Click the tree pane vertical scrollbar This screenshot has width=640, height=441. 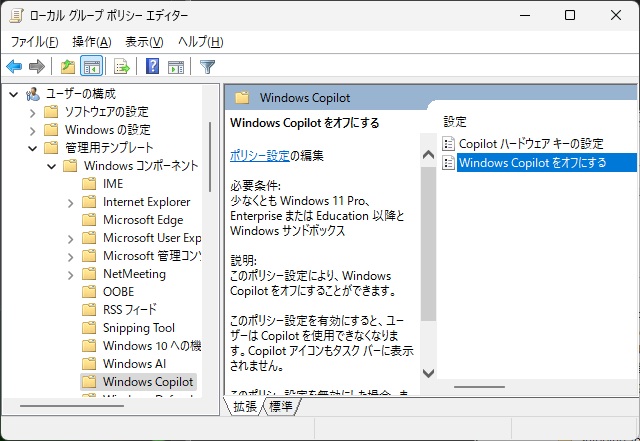[210, 157]
